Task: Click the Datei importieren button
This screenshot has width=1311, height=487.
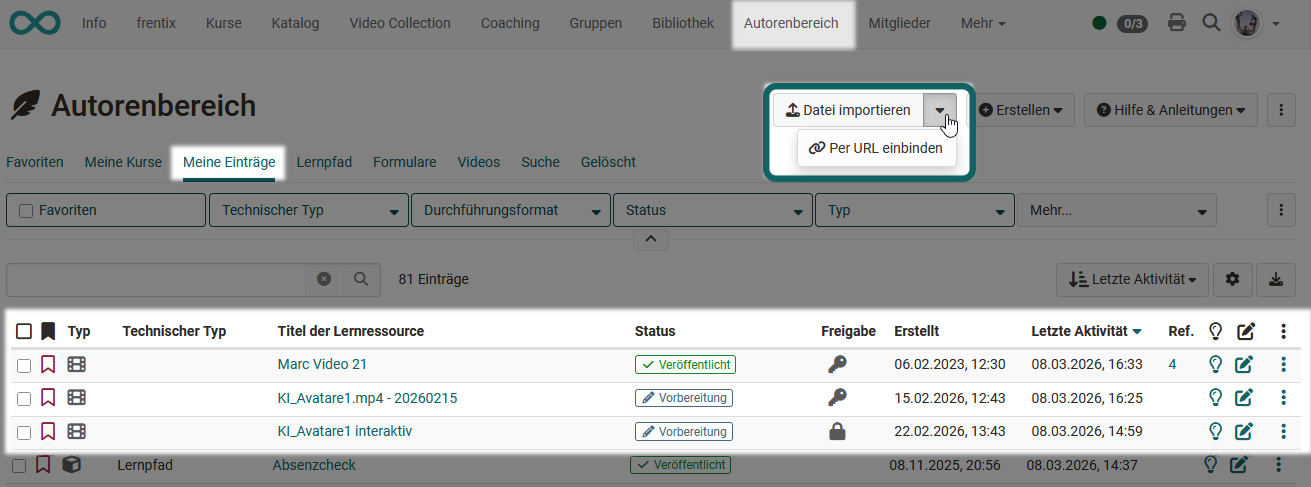Action: (x=848, y=110)
